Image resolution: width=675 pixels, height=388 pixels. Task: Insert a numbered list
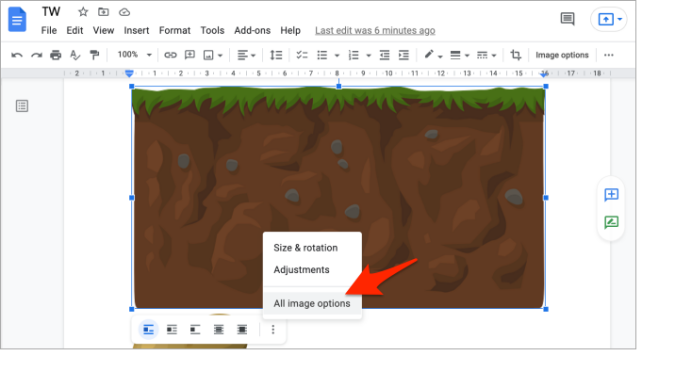(x=353, y=55)
